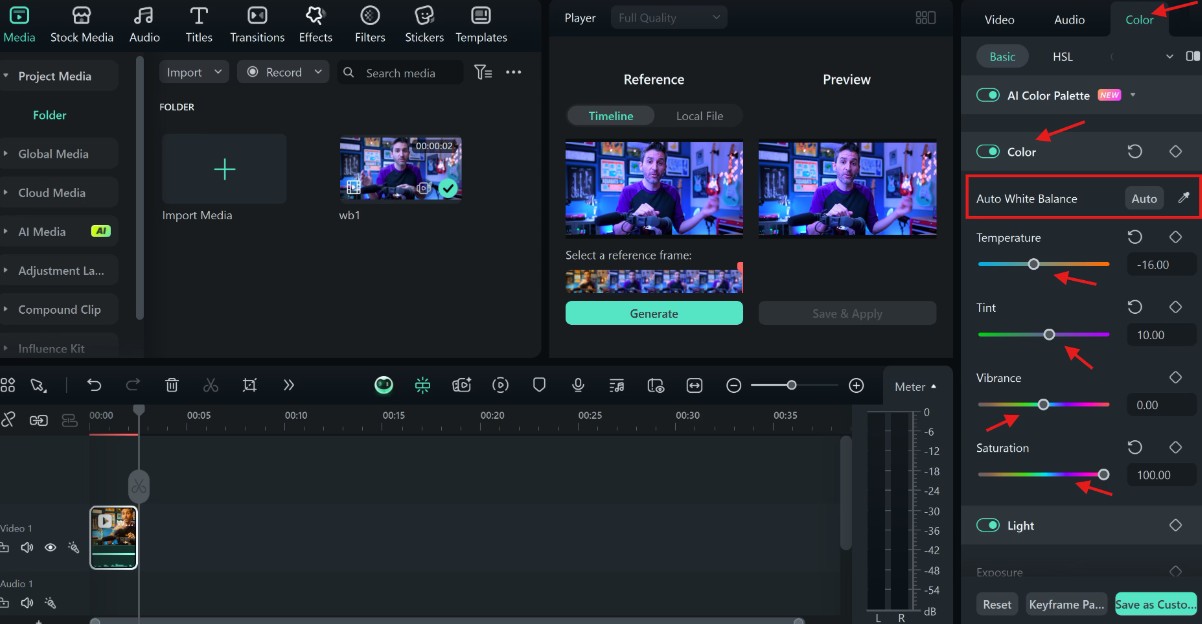Image resolution: width=1202 pixels, height=624 pixels.
Task: Click the auto ripple link icon
Action: point(7,420)
